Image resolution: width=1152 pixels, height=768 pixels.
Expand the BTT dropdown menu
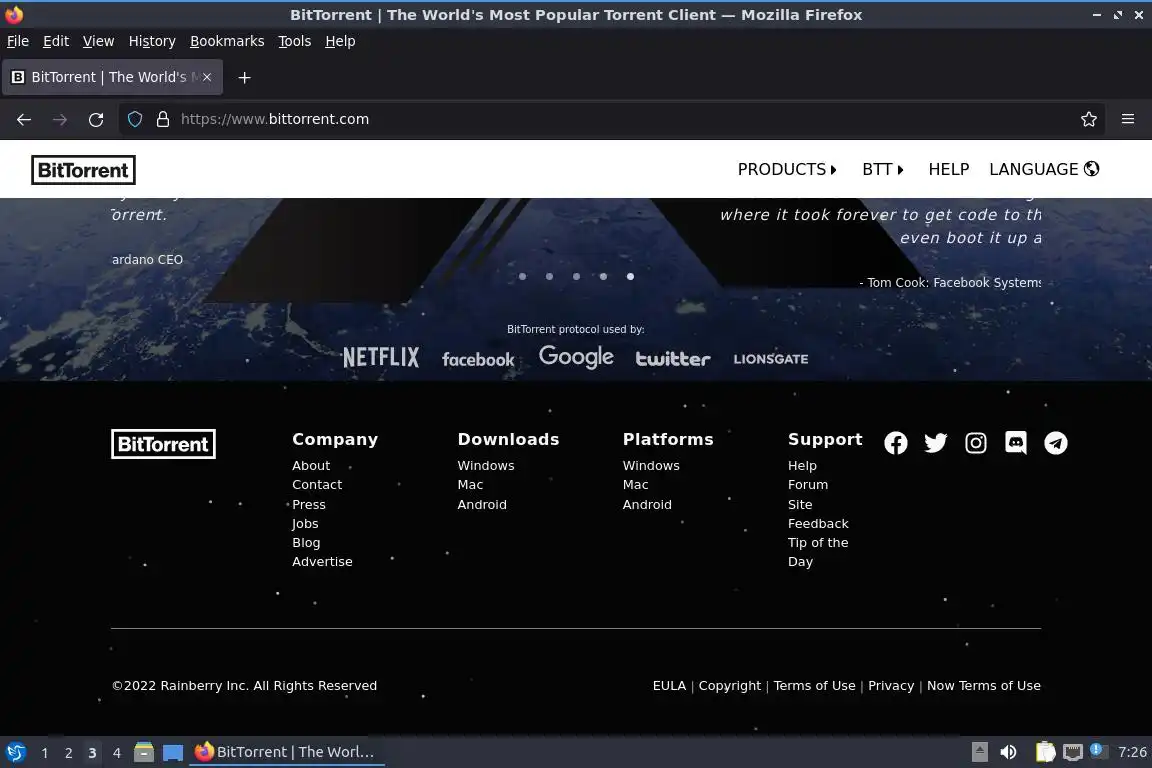882,170
